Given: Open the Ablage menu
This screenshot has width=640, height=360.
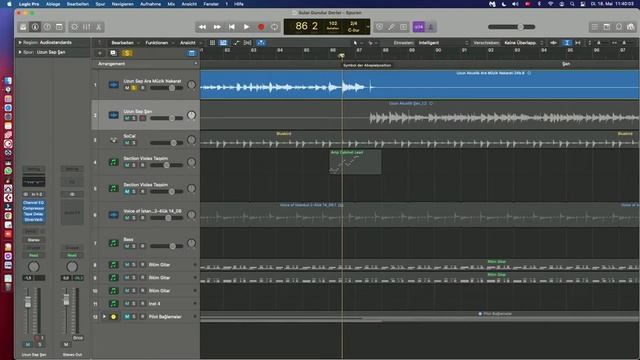Looking at the screenshot, I should pyautogui.click(x=53, y=4).
